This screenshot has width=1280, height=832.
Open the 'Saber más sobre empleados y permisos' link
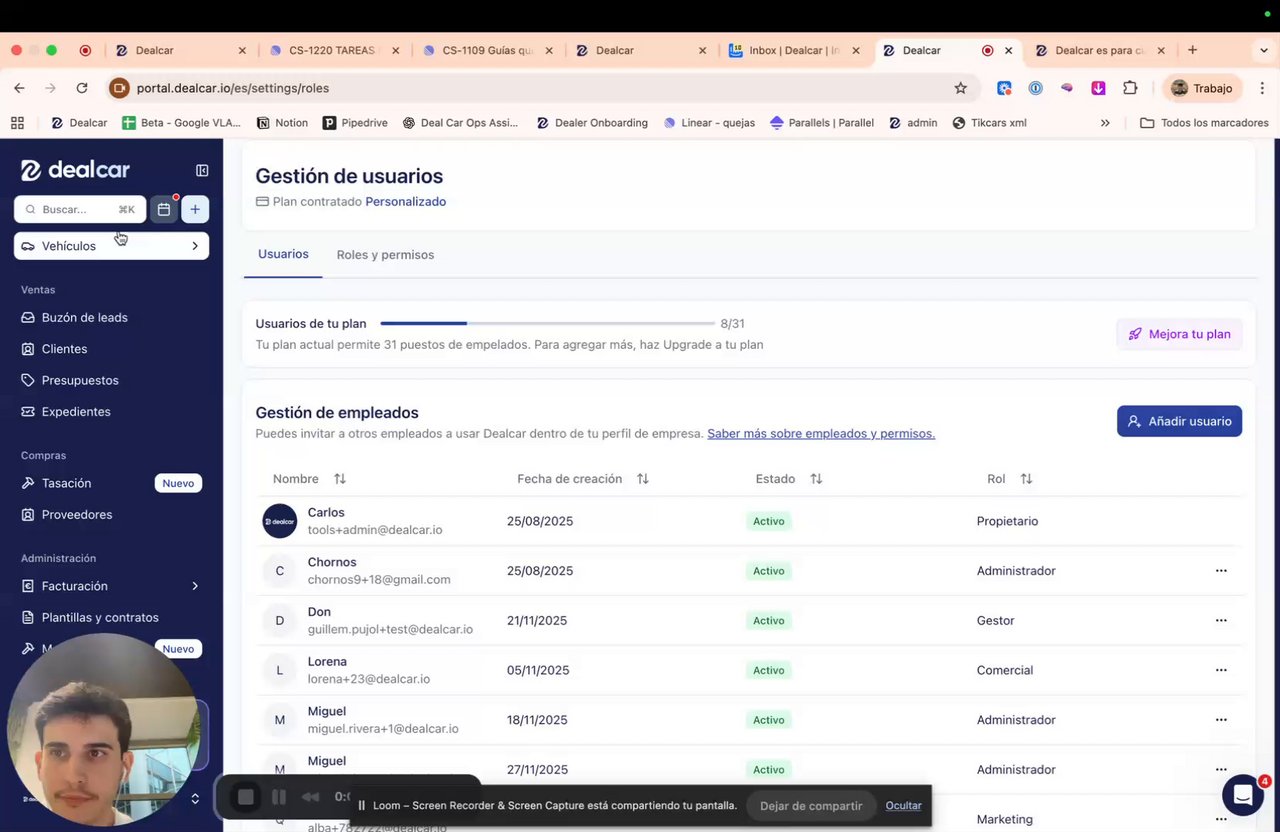(x=821, y=434)
